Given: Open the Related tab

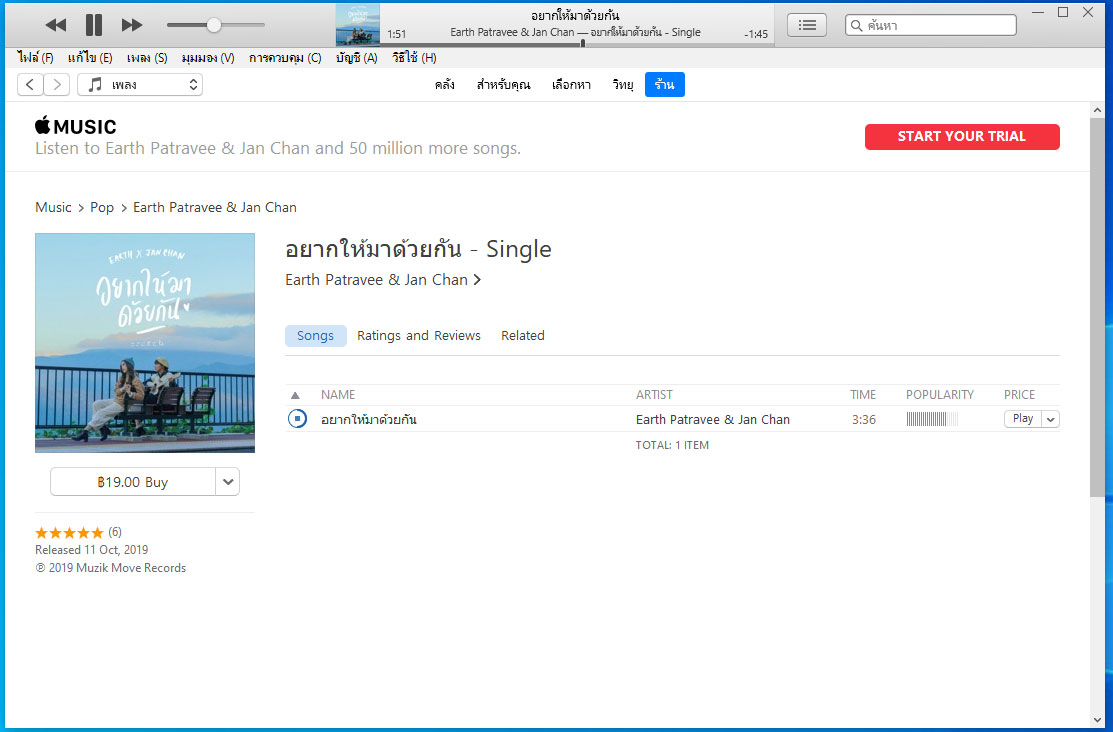Looking at the screenshot, I should click(522, 336).
